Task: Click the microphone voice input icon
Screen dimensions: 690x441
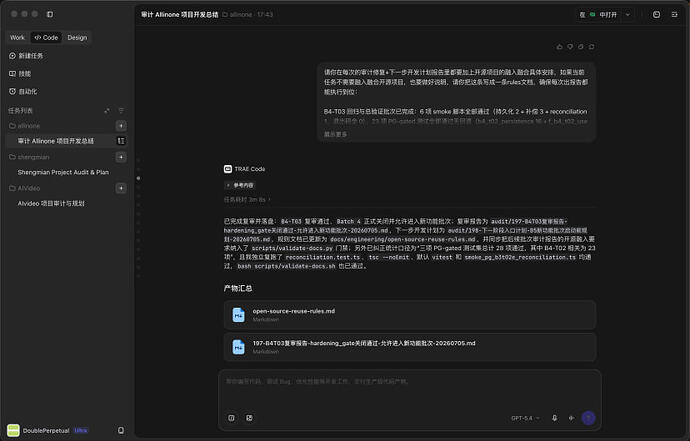Action: [554, 418]
